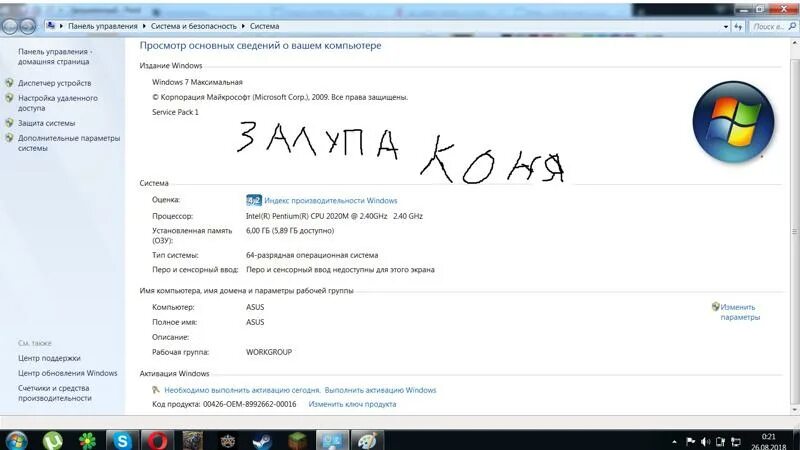Open Центр поддержки link
Viewport: 800px width, 450px height.
tap(49, 358)
